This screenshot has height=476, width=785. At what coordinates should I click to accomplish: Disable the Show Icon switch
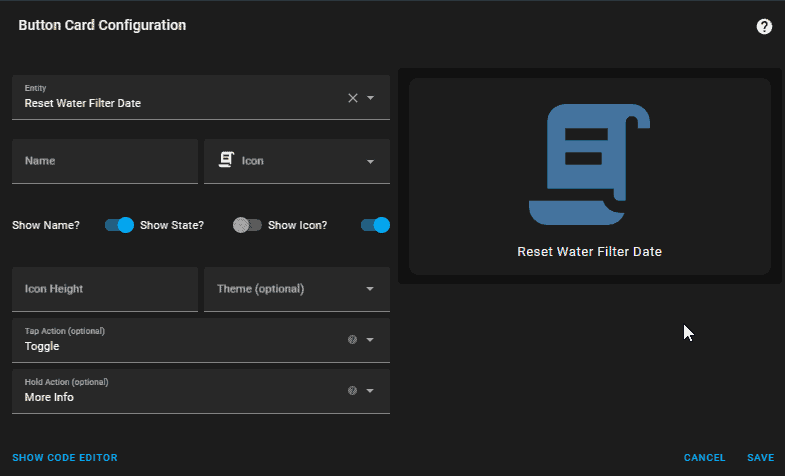point(375,225)
